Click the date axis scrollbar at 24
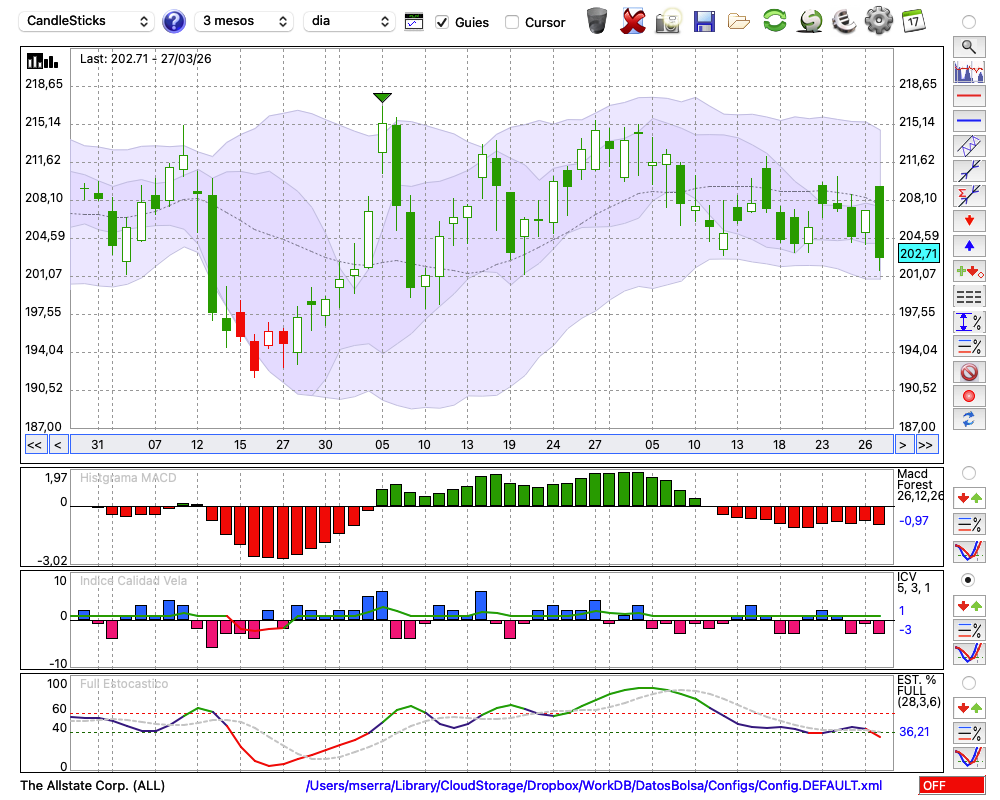The image size is (1000, 800). click(553, 445)
